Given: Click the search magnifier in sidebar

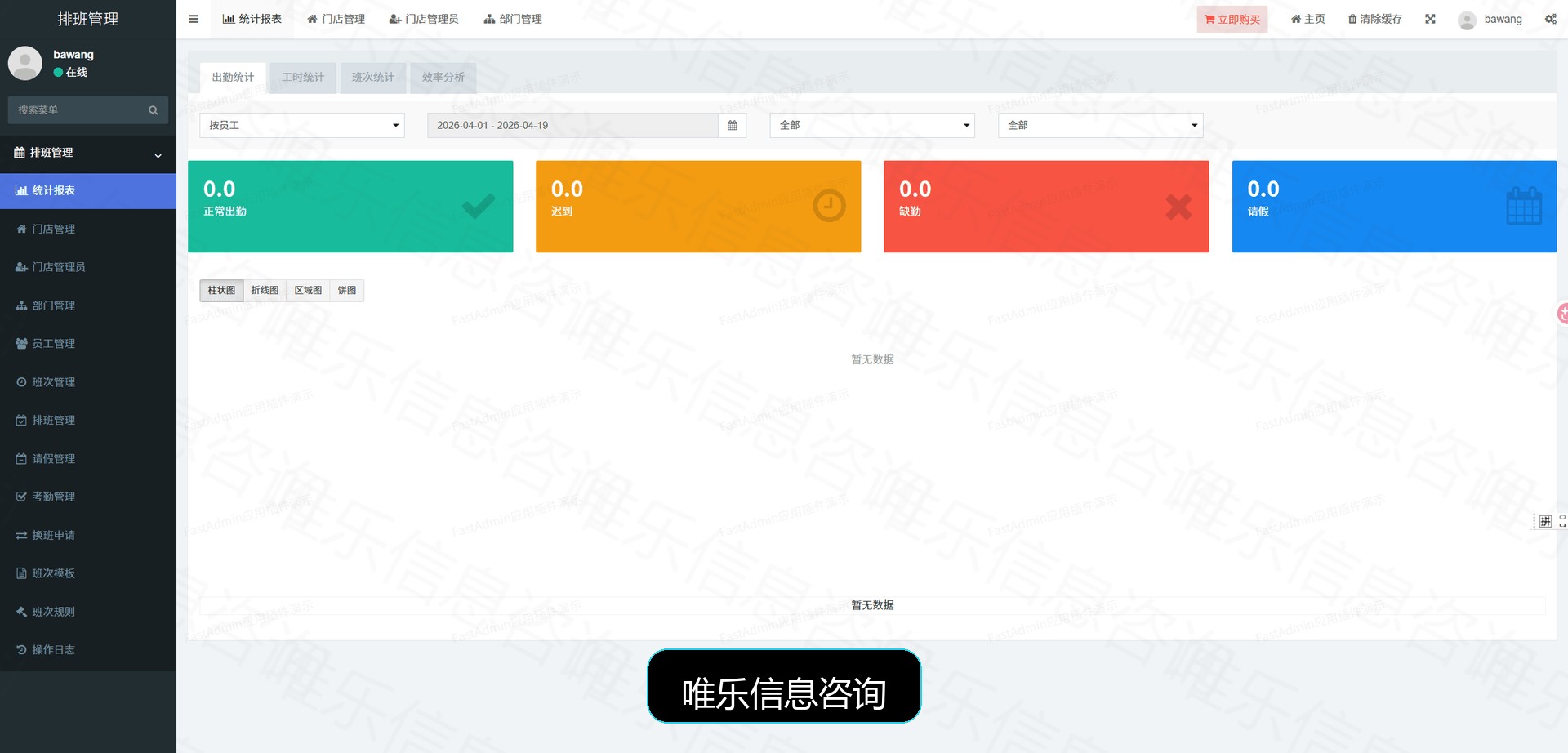Looking at the screenshot, I should point(153,110).
